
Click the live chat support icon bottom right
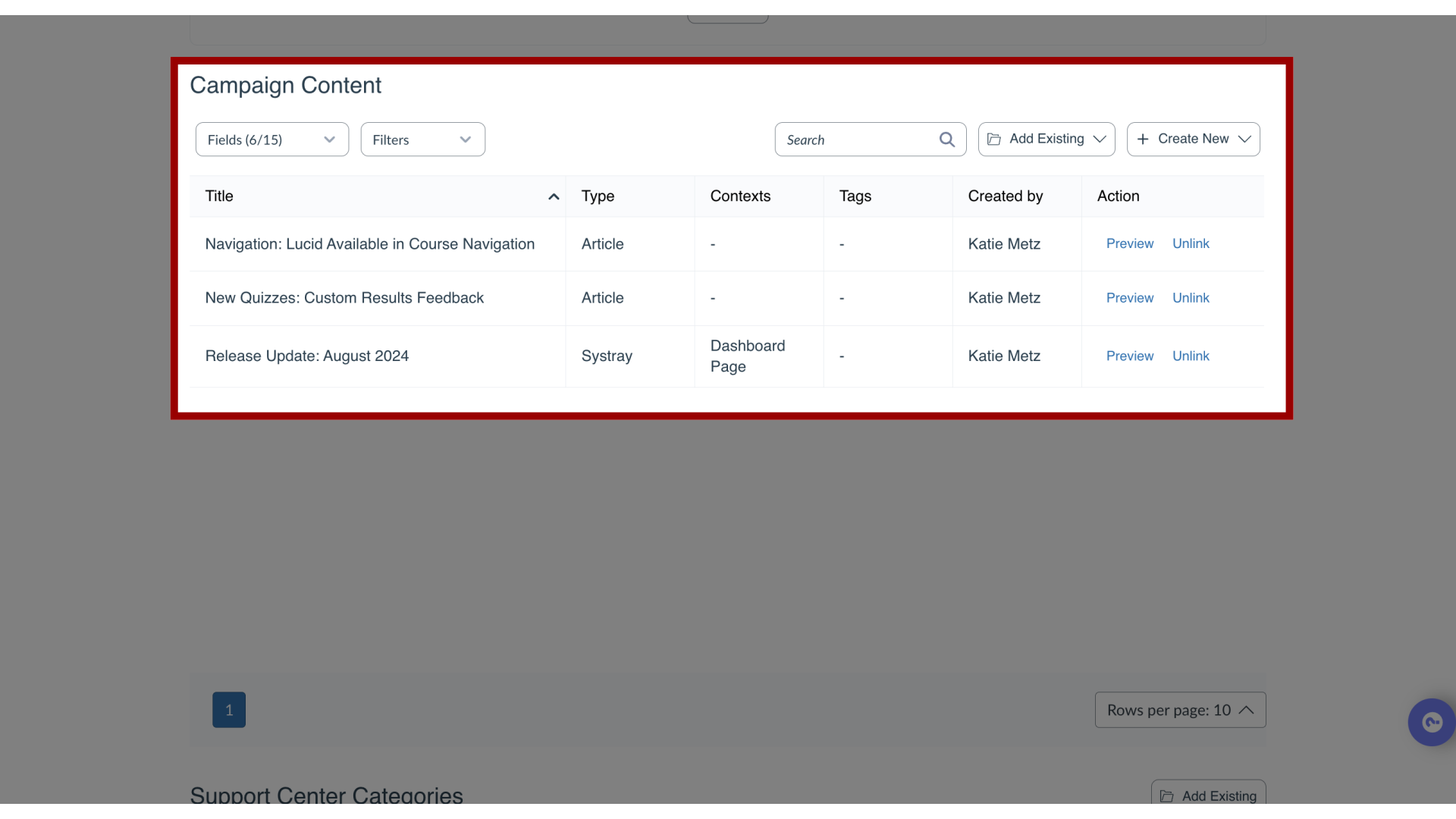tap(1432, 722)
